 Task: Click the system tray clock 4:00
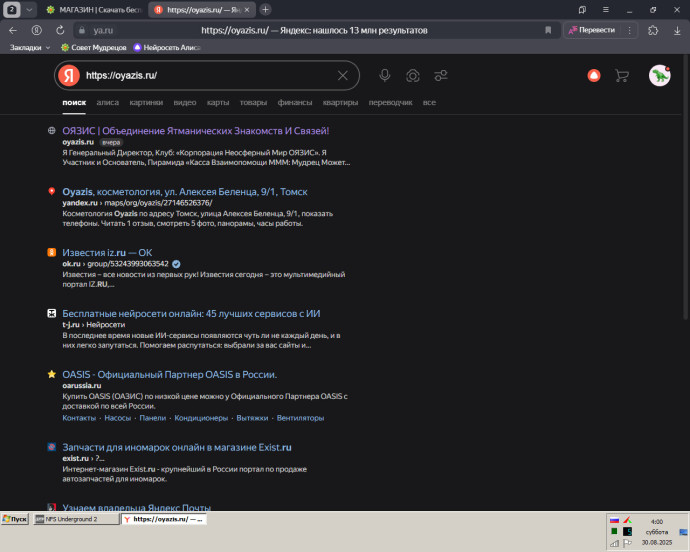[x=657, y=522]
